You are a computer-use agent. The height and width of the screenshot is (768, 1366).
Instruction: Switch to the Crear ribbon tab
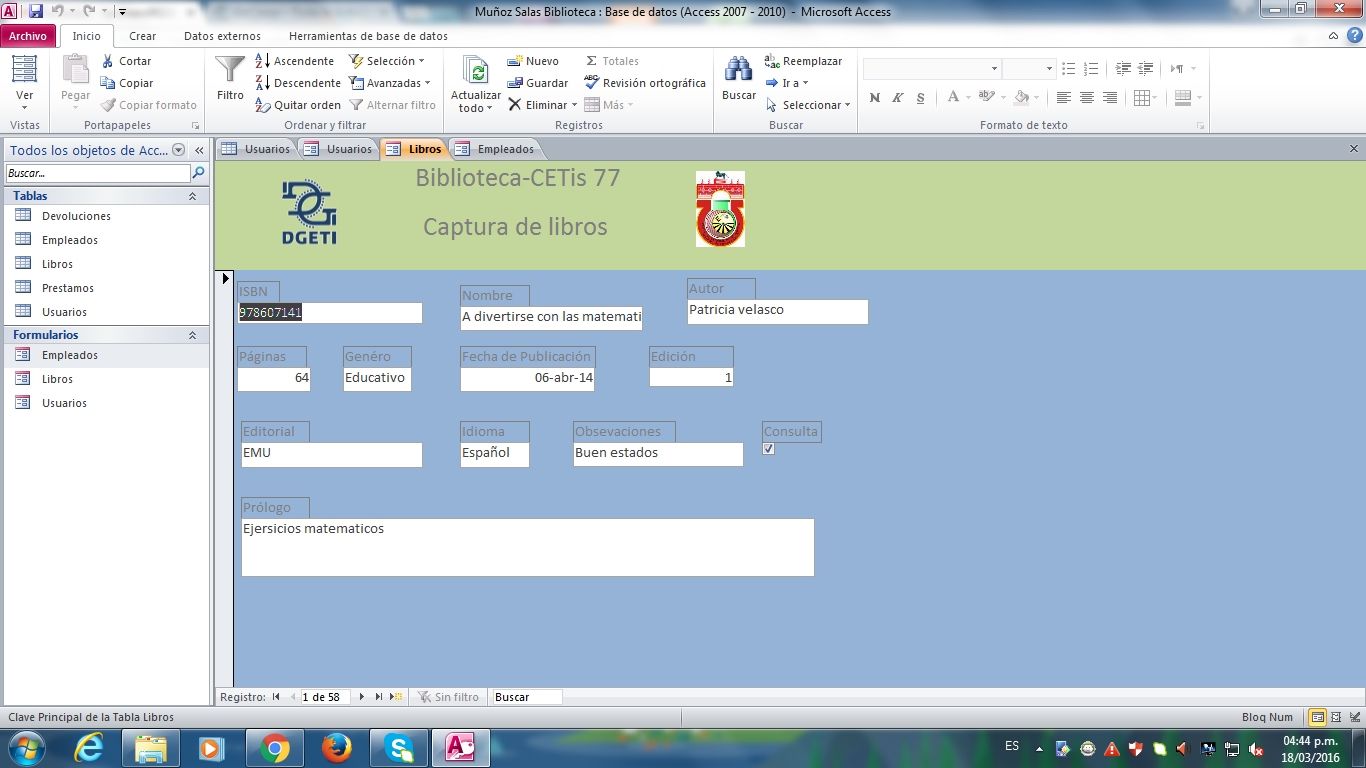(x=143, y=36)
